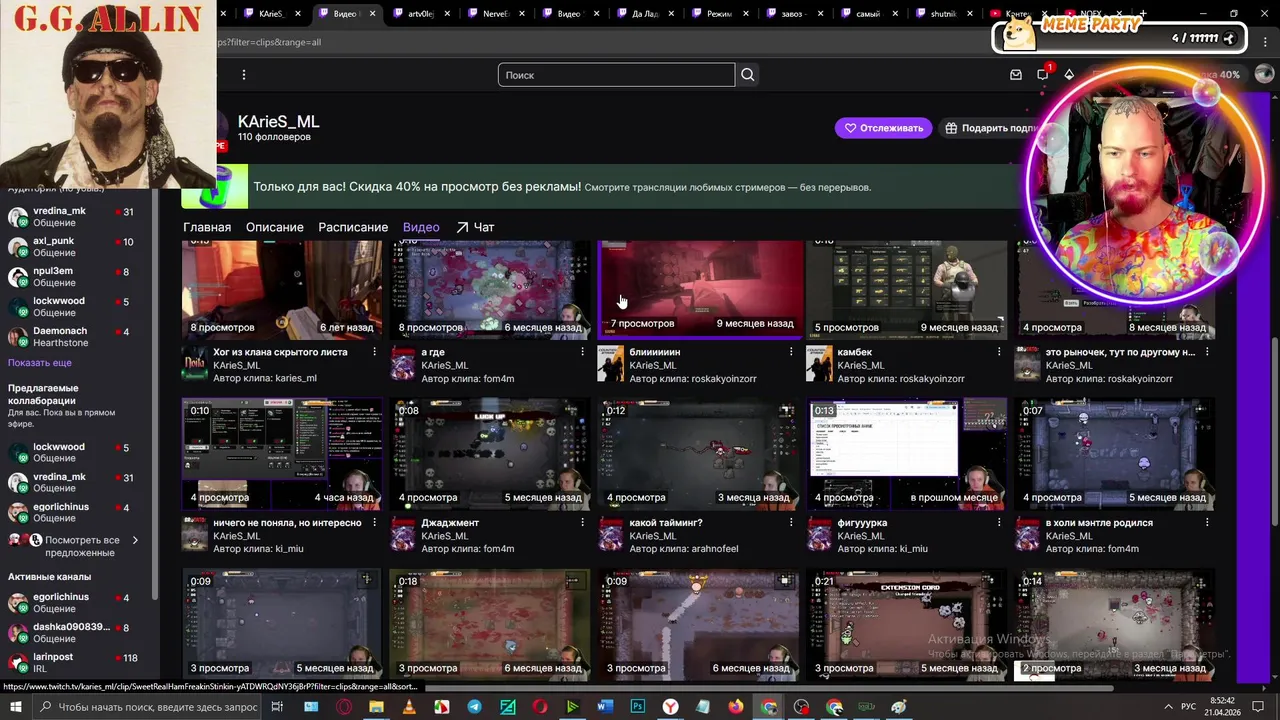This screenshot has width=1280, height=720.
Task: Click the channel name 'KArieS_ML' heading
Action: 278,121
